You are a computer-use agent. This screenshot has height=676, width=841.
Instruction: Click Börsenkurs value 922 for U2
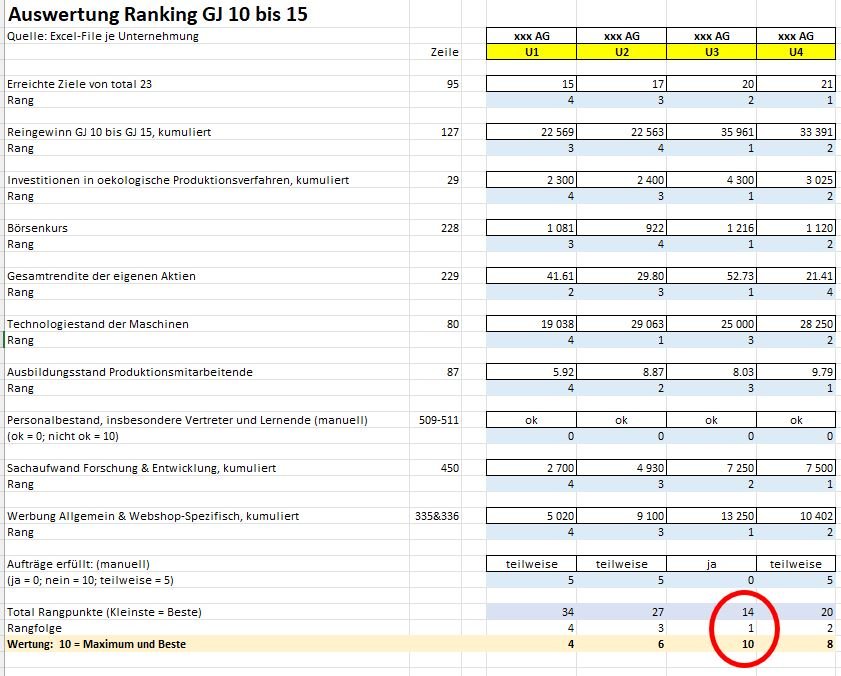point(622,227)
